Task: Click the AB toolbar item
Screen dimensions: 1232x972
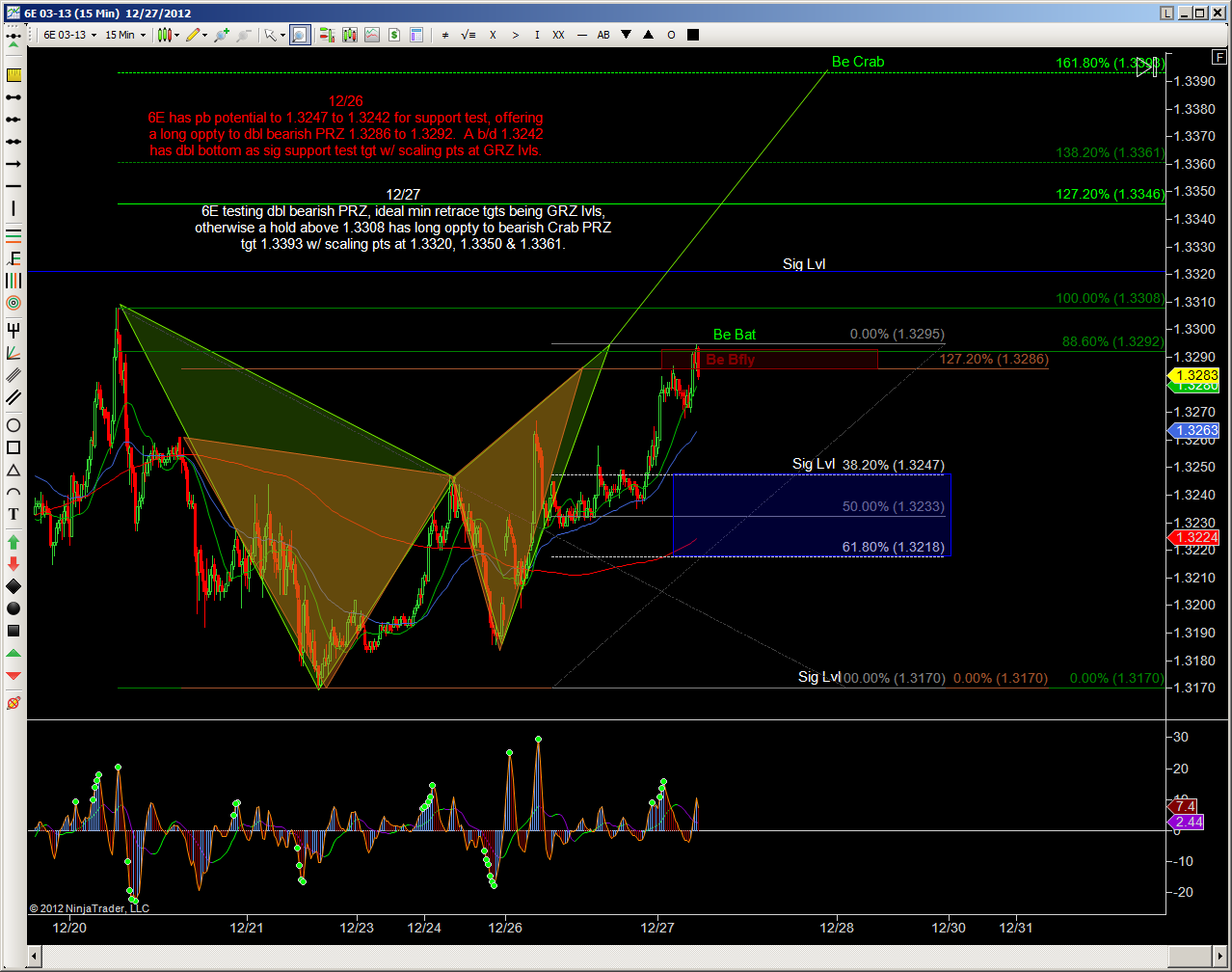Action: click(x=603, y=35)
